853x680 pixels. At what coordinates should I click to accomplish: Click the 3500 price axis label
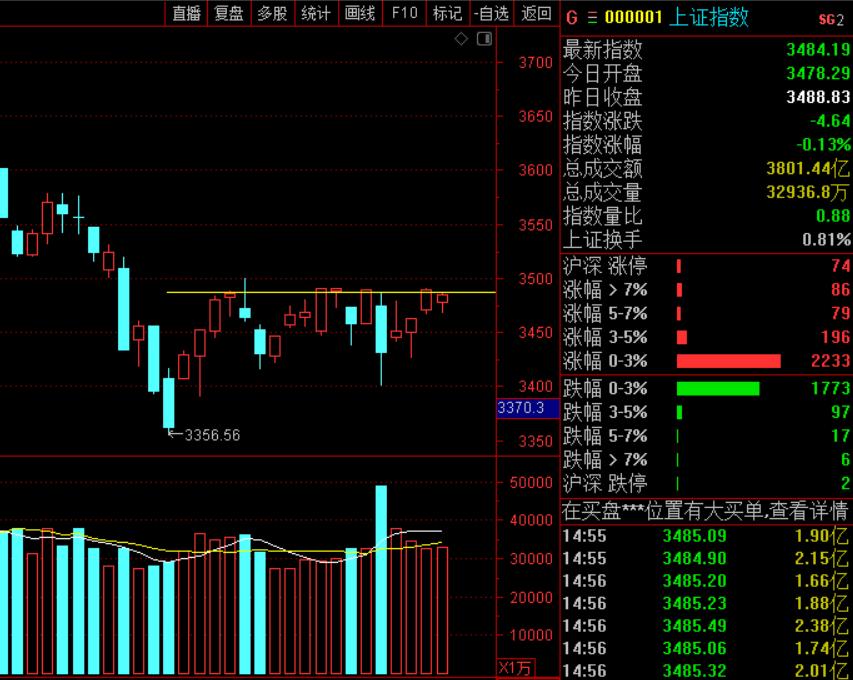pos(535,279)
